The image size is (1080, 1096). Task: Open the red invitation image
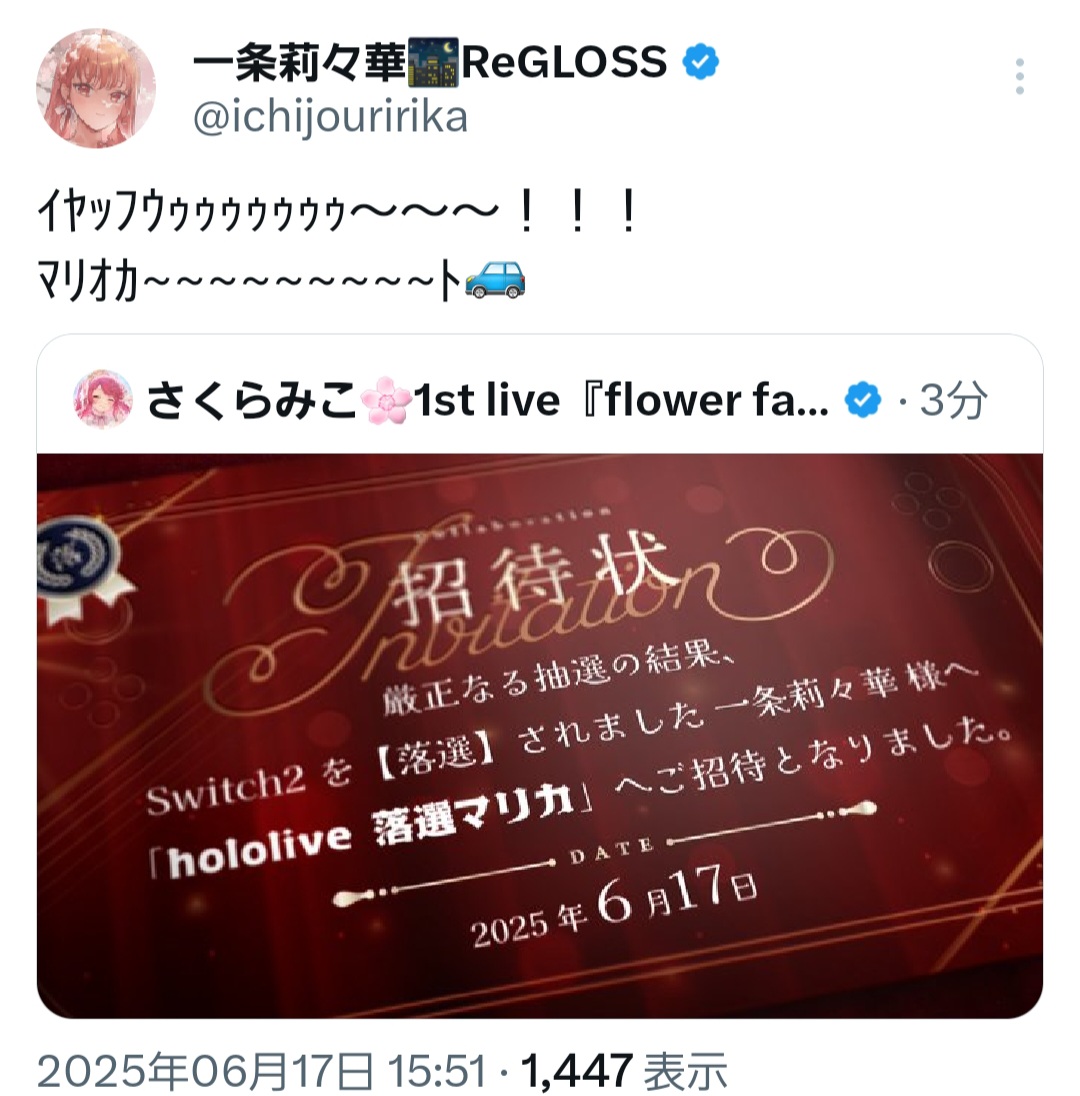coord(540,735)
